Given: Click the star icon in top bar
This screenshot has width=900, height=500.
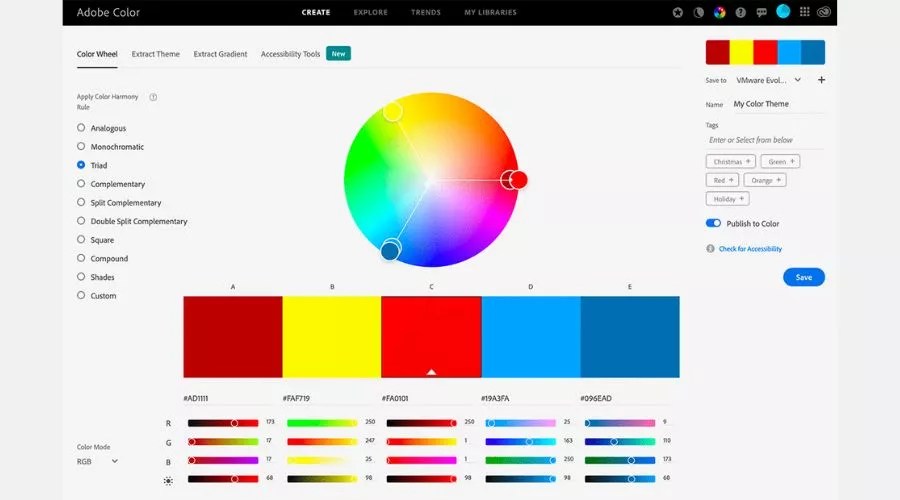Looking at the screenshot, I should (x=678, y=12).
